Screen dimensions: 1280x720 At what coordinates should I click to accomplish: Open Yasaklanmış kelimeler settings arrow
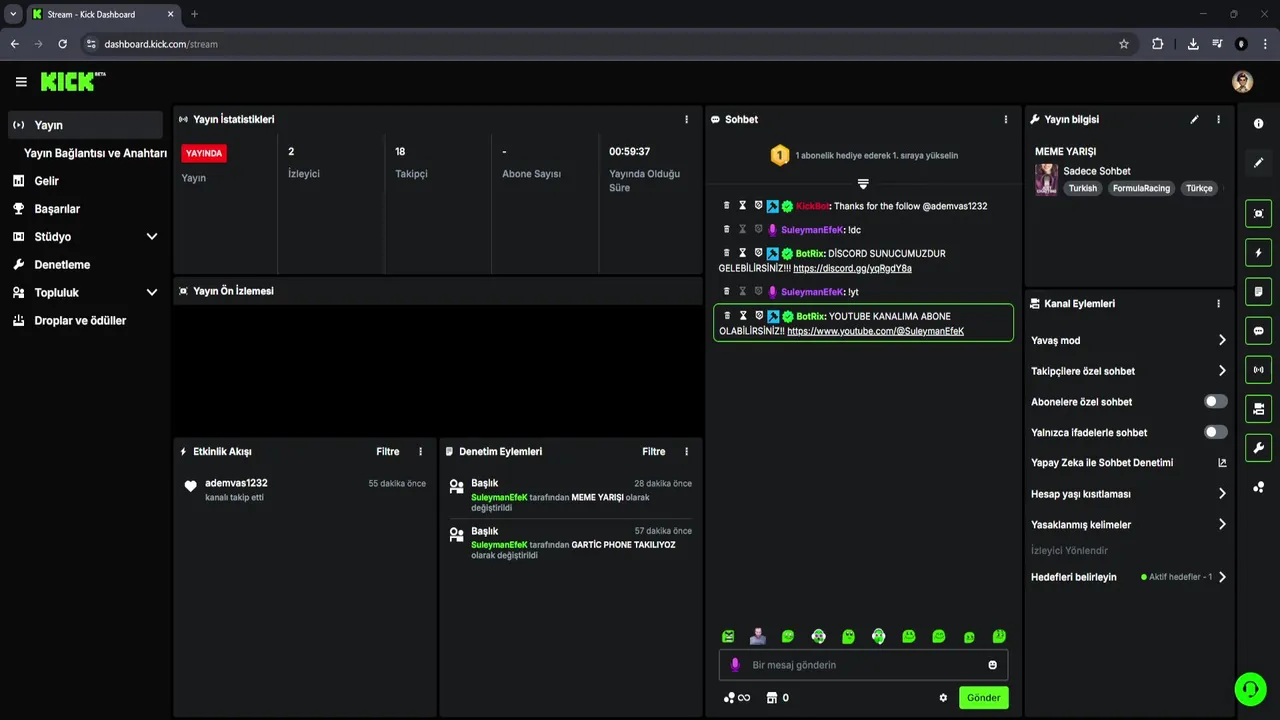pos(1221,524)
